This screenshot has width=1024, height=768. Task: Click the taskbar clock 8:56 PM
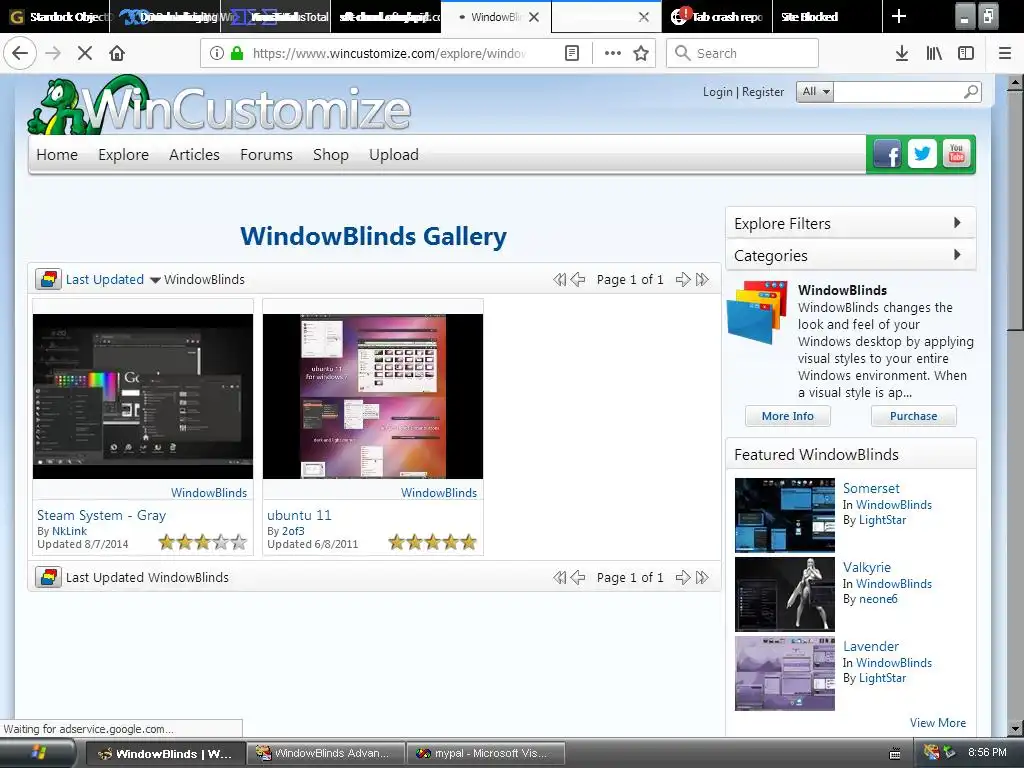pyautogui.click(x=987, y=752)
